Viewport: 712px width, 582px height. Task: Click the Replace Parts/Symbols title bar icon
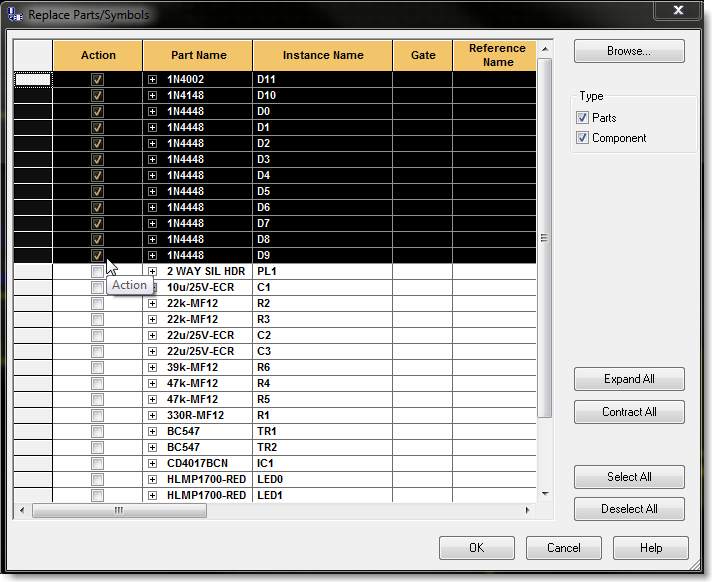click(x=15, y=14)
